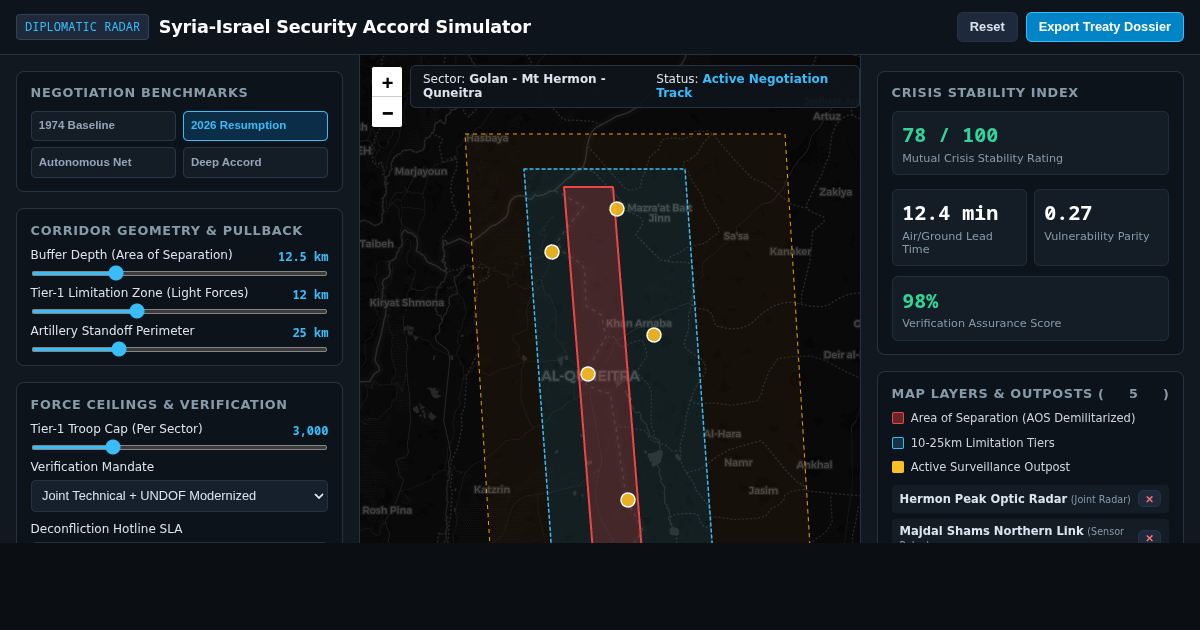Click outpost marker near Khan Arnaba
Image resolution: width=1200 pixels, height=630 pixels.
point(654,335)
